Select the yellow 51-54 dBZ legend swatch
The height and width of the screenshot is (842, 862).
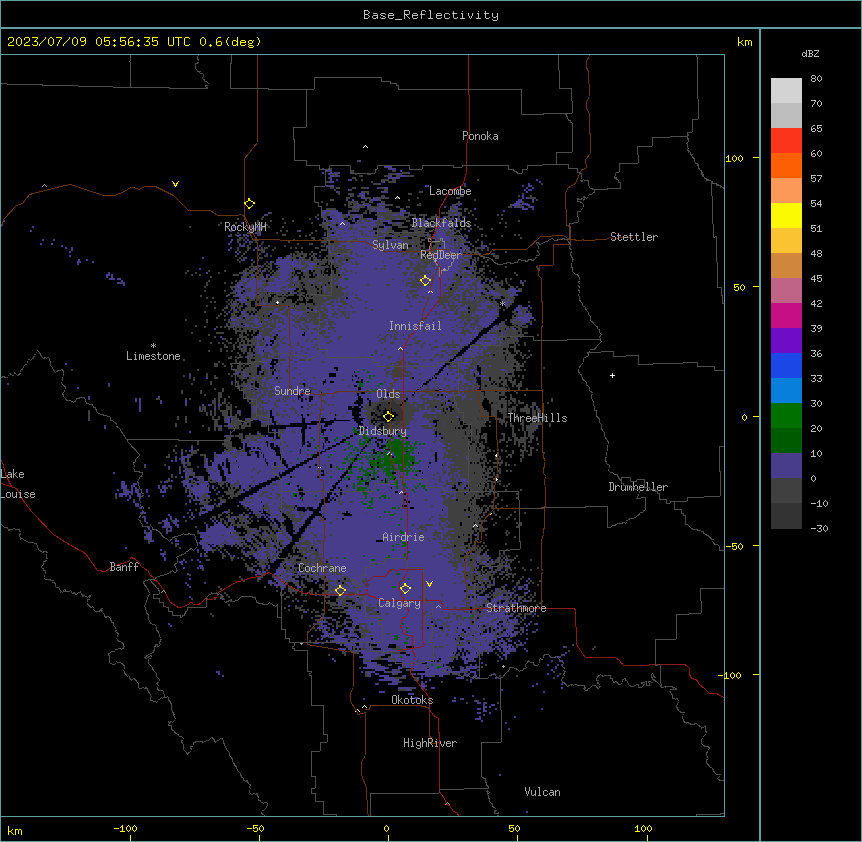pyautogui.click(x=786, y=216)
